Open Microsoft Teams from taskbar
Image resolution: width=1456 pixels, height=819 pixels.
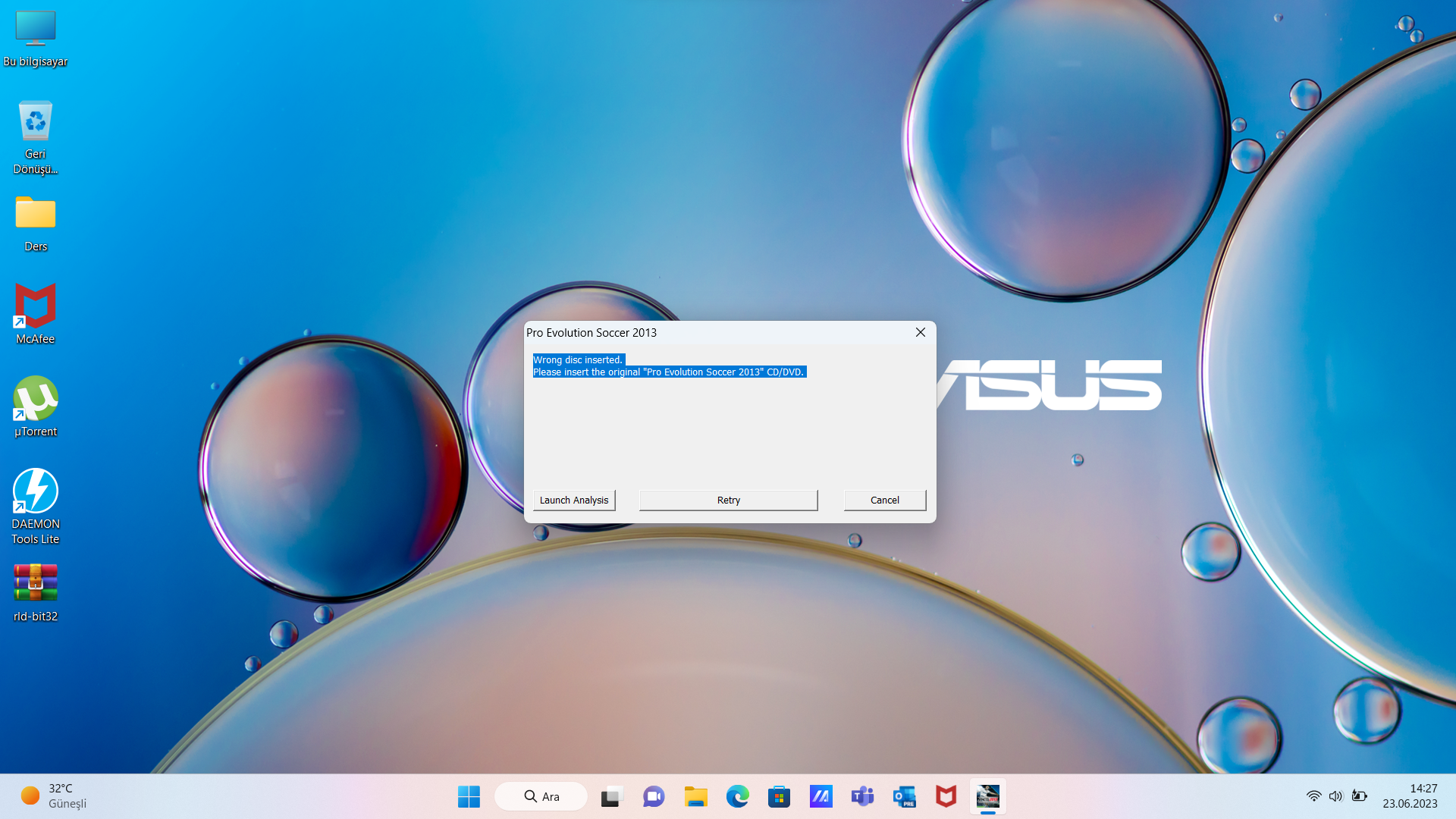(x=862, y=796)
